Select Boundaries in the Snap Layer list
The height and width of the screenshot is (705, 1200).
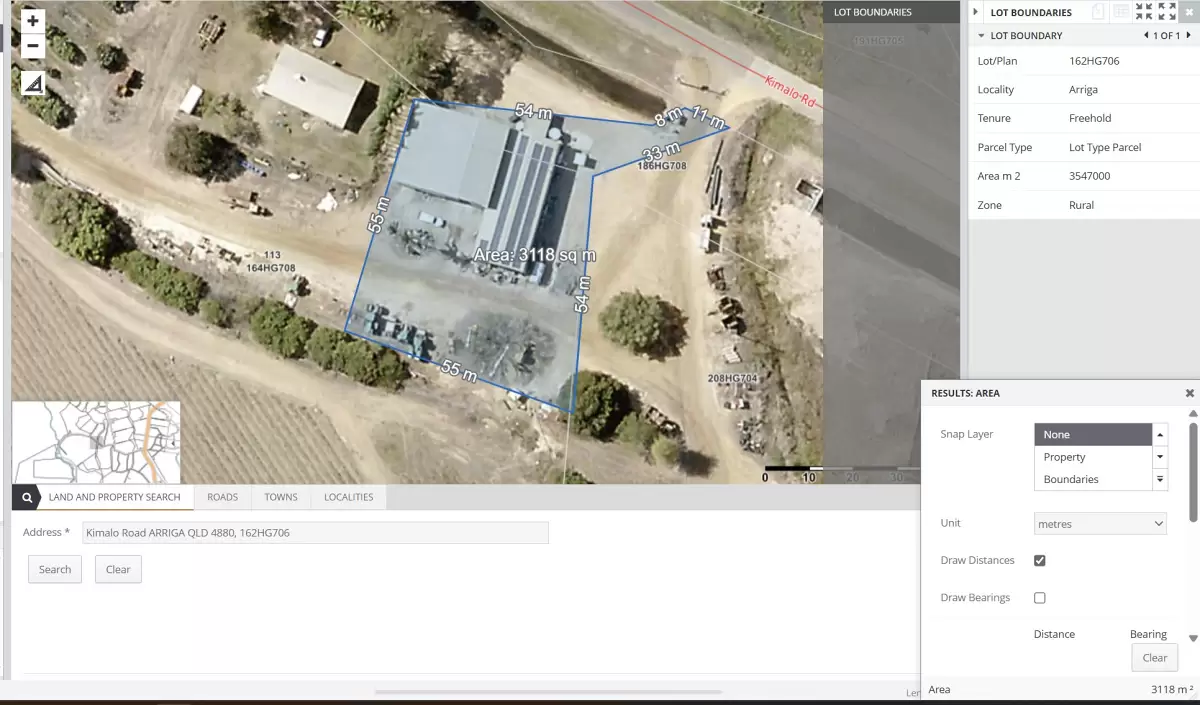pyautogui.click(x=1093, y=479)
